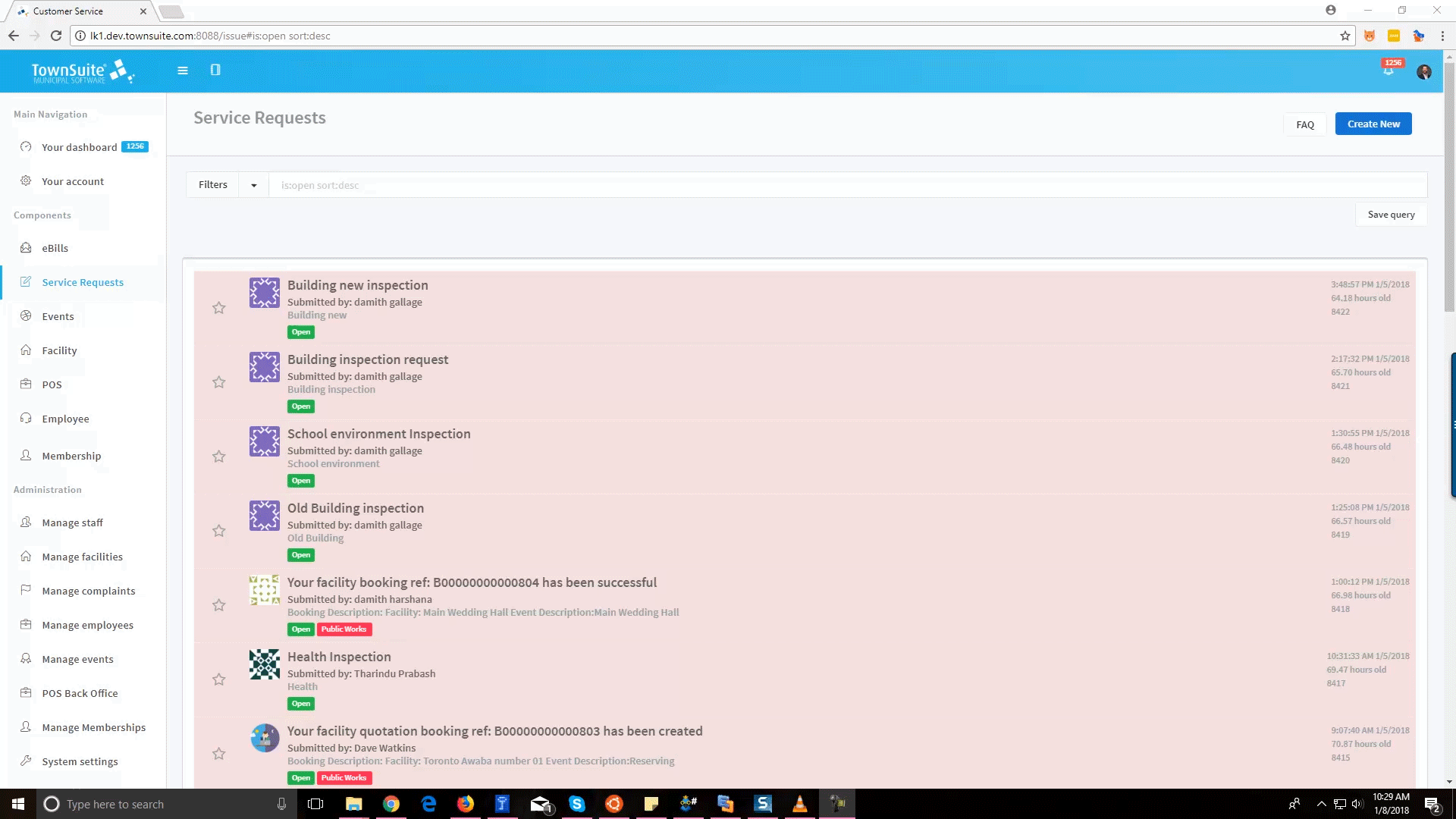Click the Manage staff icon
The width and height of the screenshot is (1456, 819).
click(26, 522)
